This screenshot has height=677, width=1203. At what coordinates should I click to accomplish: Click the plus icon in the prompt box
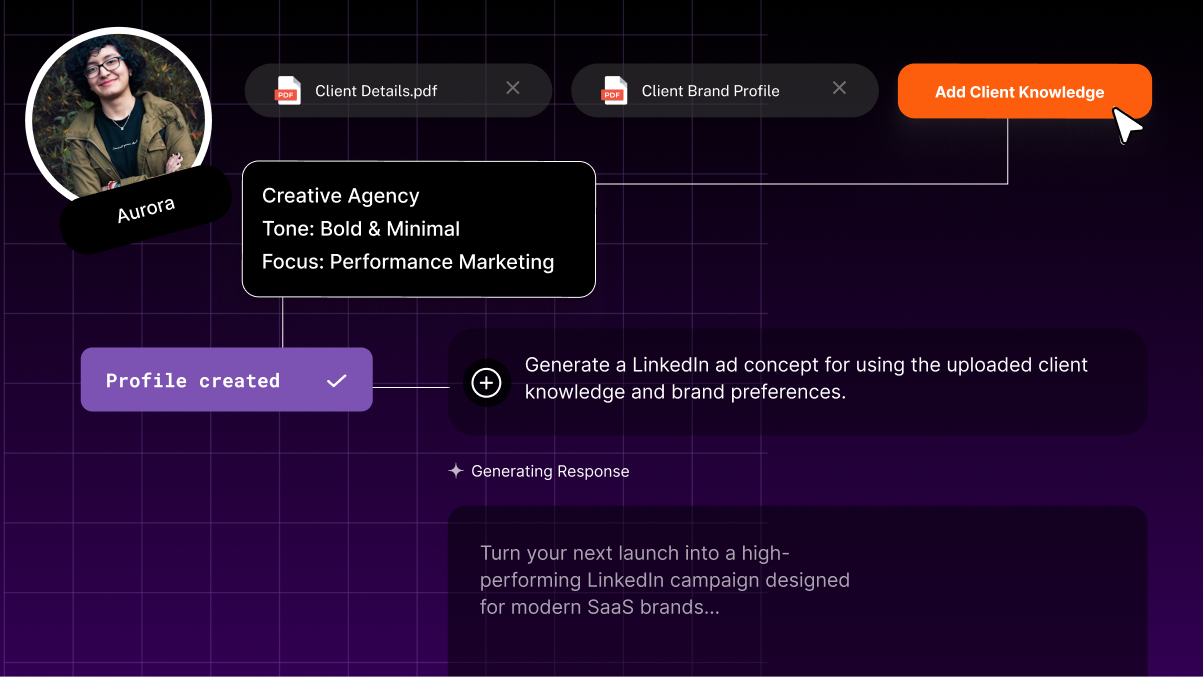click(x=486, y=382)
